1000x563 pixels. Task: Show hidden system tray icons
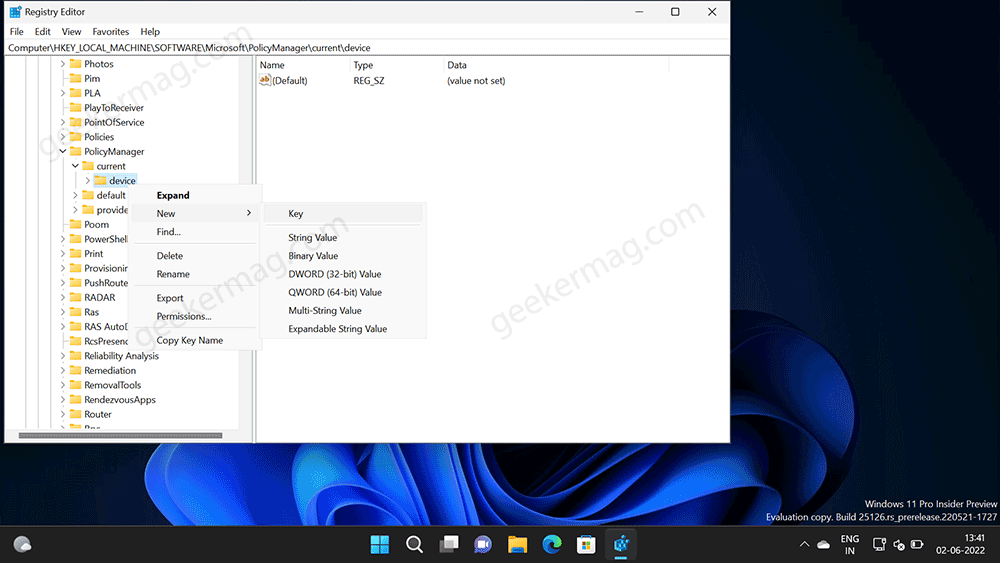coord(804,545)
